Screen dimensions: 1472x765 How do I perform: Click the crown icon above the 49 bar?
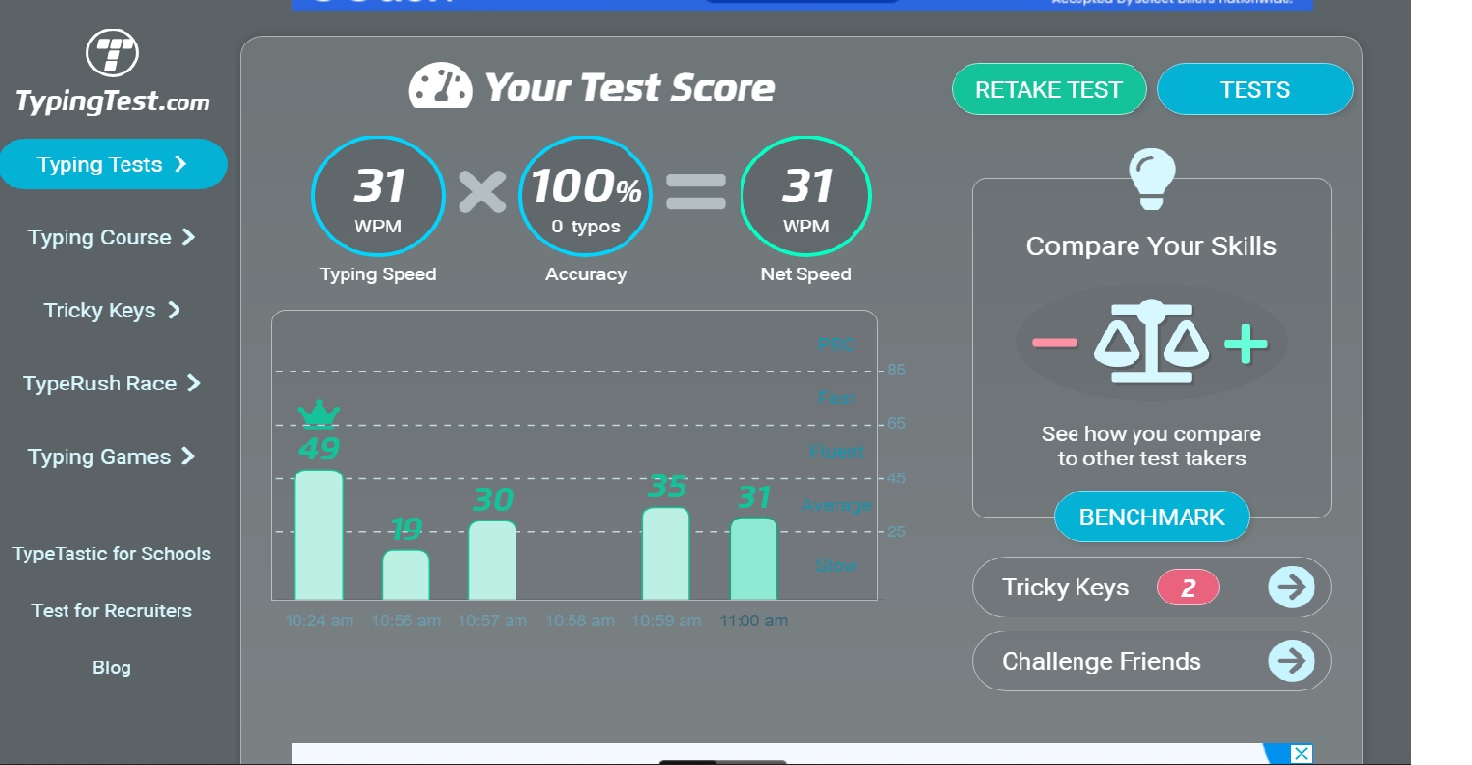pos(319,413)
